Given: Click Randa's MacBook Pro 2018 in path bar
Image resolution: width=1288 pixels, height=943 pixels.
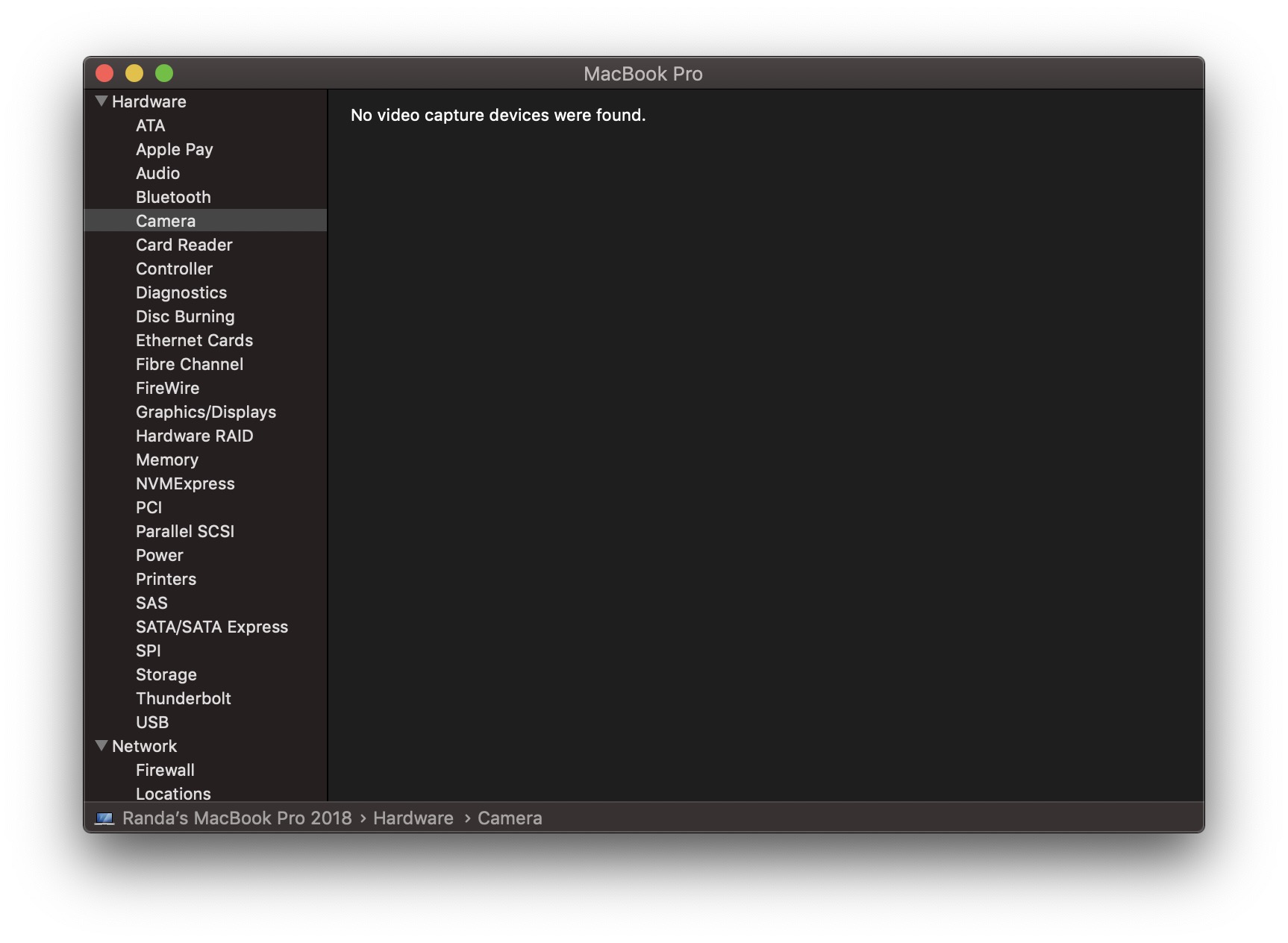Looking at the screenshot, I should (x=237, y=818).
